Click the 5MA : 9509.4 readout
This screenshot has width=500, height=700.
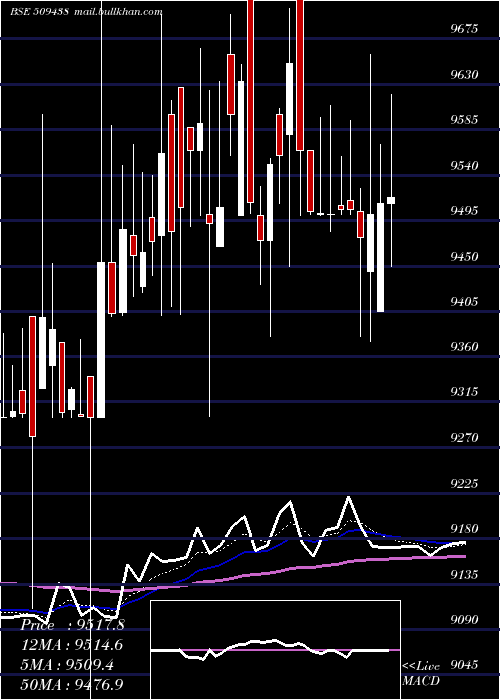click(67, 666)
